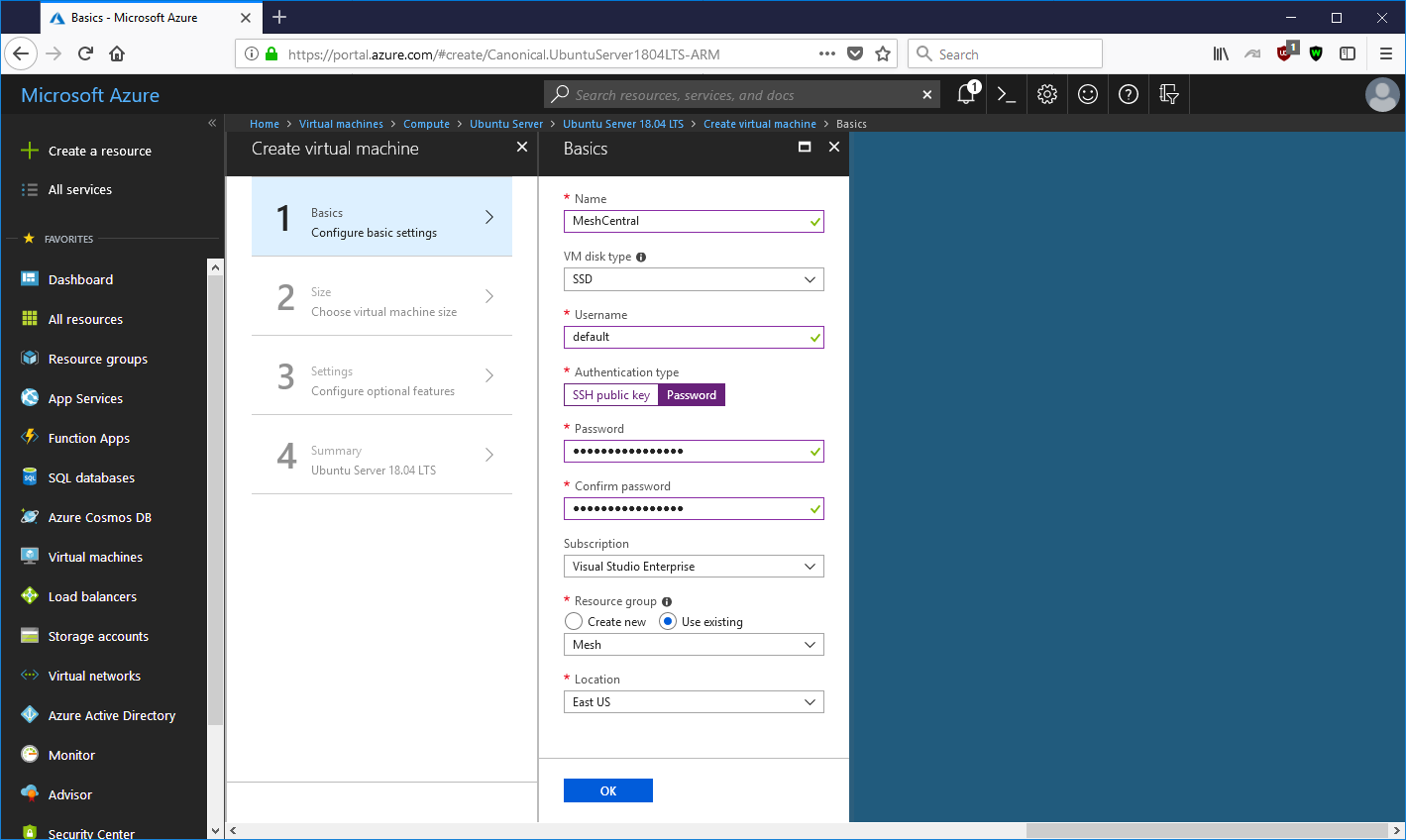Image resolution: width=1406 pixels, height=840 pixels.
Task: Open the help question mark icon
Action: tap(1129, 94)
